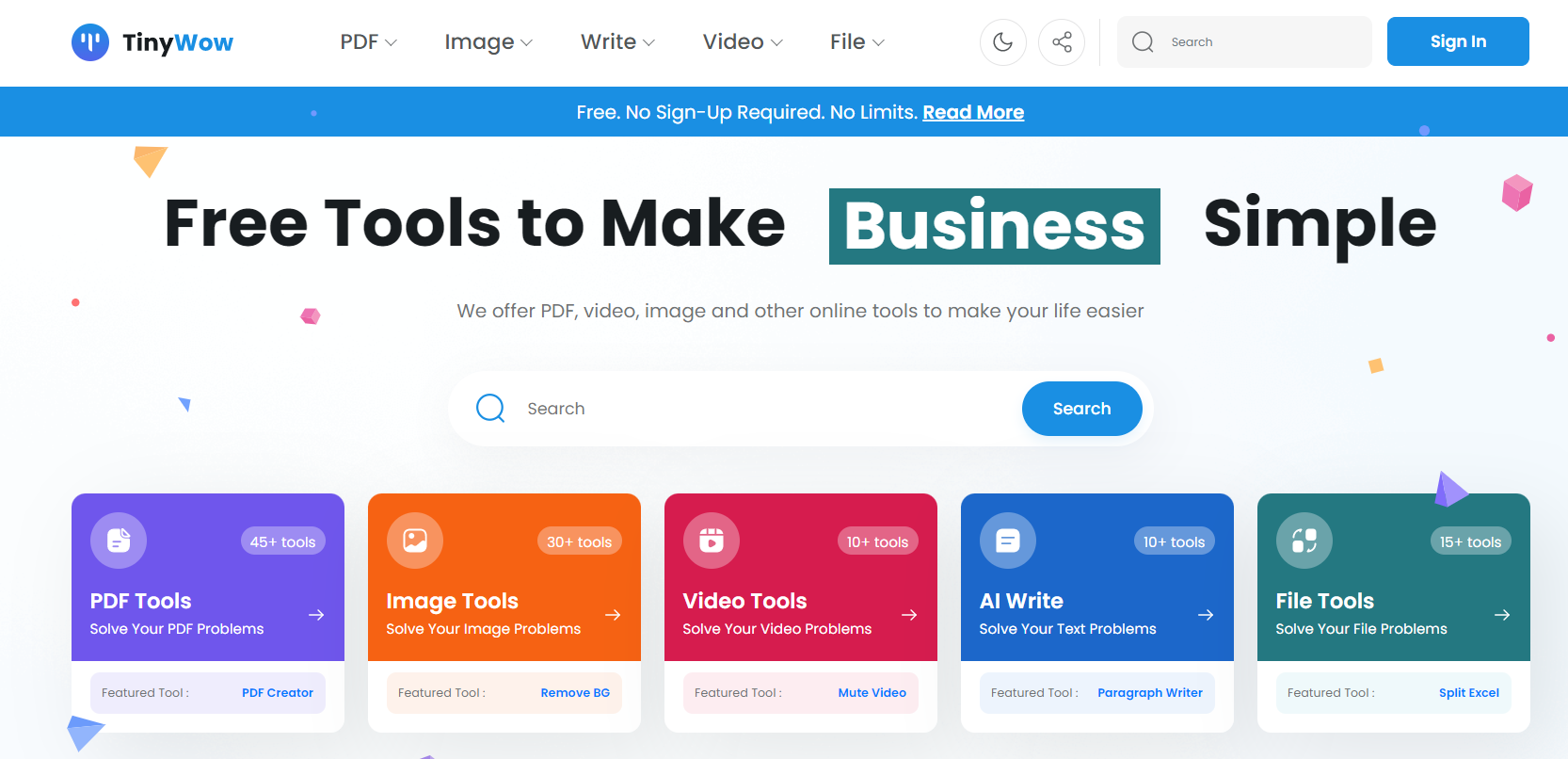The height and width of the screenshot is (759, 1568).
Task: Open the File Tools card title
Action: click(x=1325, y=601)
